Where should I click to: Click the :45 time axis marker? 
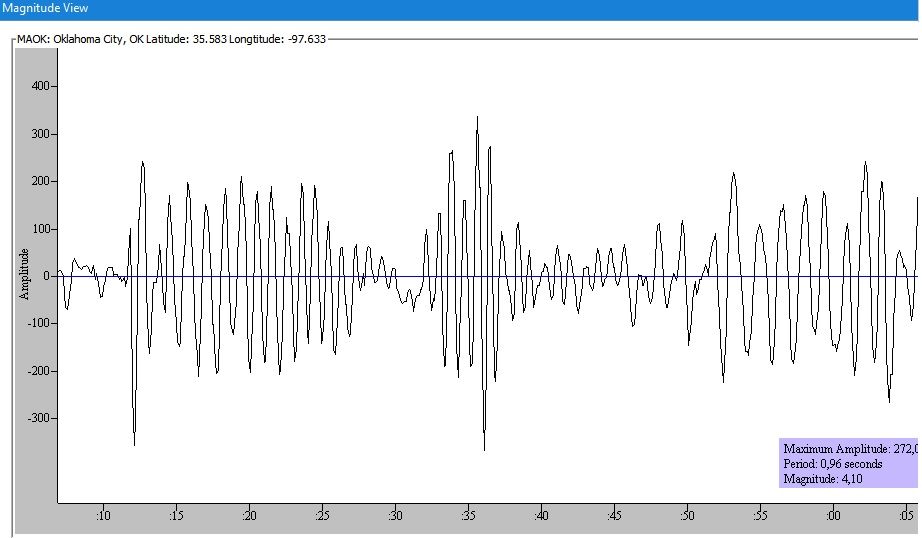(x=614, y=516)
